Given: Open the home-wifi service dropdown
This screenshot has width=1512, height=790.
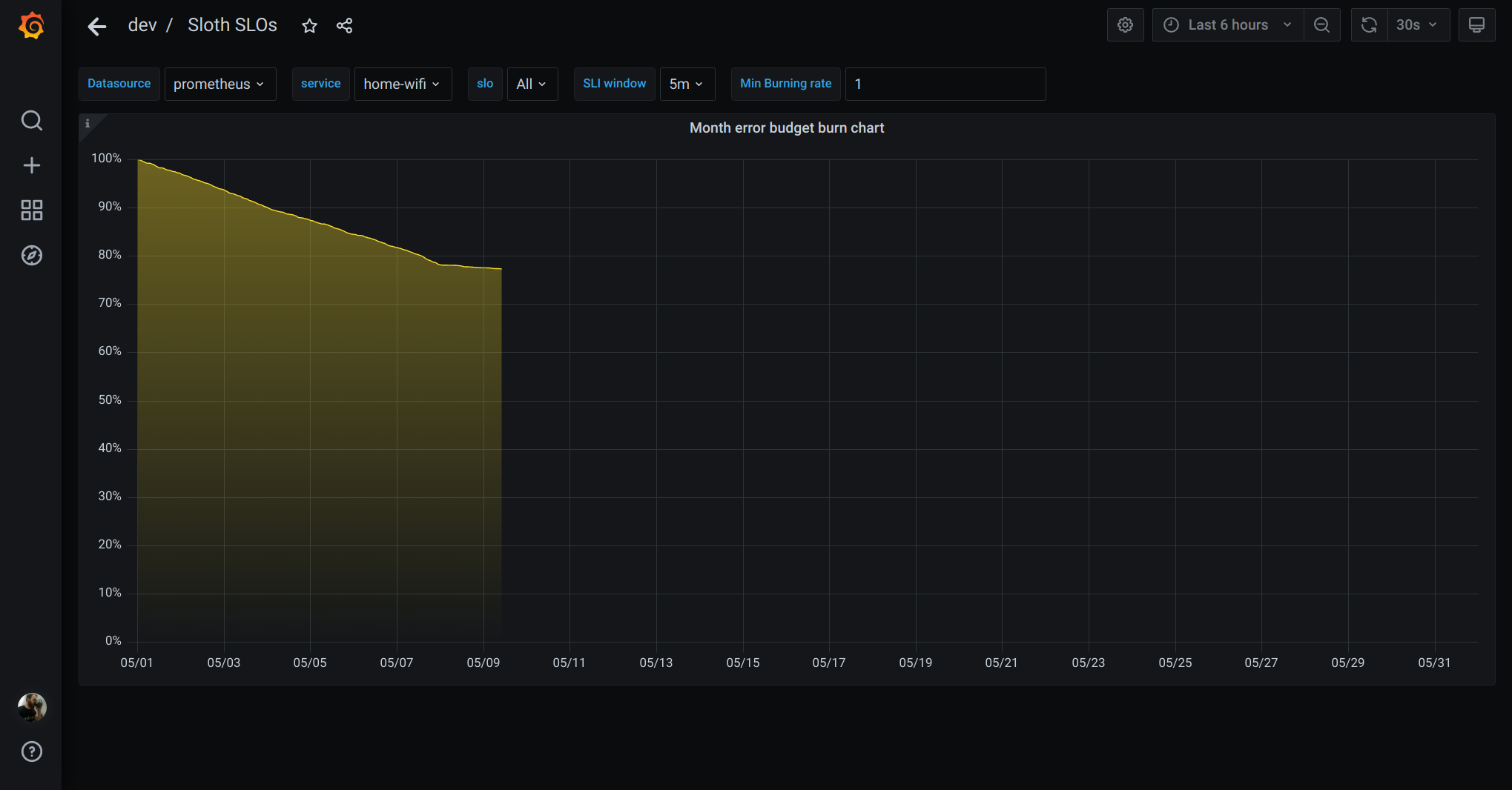Looking at the screenshot, I should 403,84.
